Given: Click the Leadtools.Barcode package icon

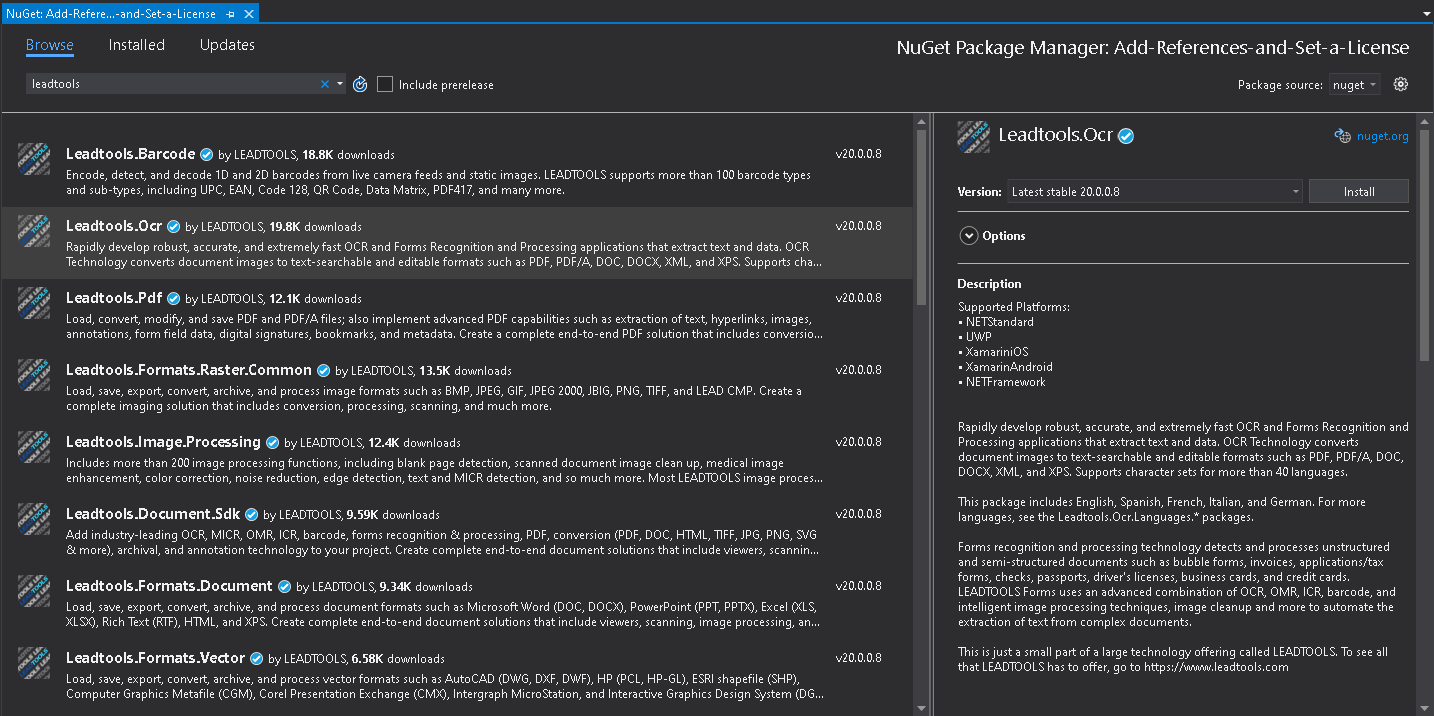Looking at the screenshot, I should 34,159.
